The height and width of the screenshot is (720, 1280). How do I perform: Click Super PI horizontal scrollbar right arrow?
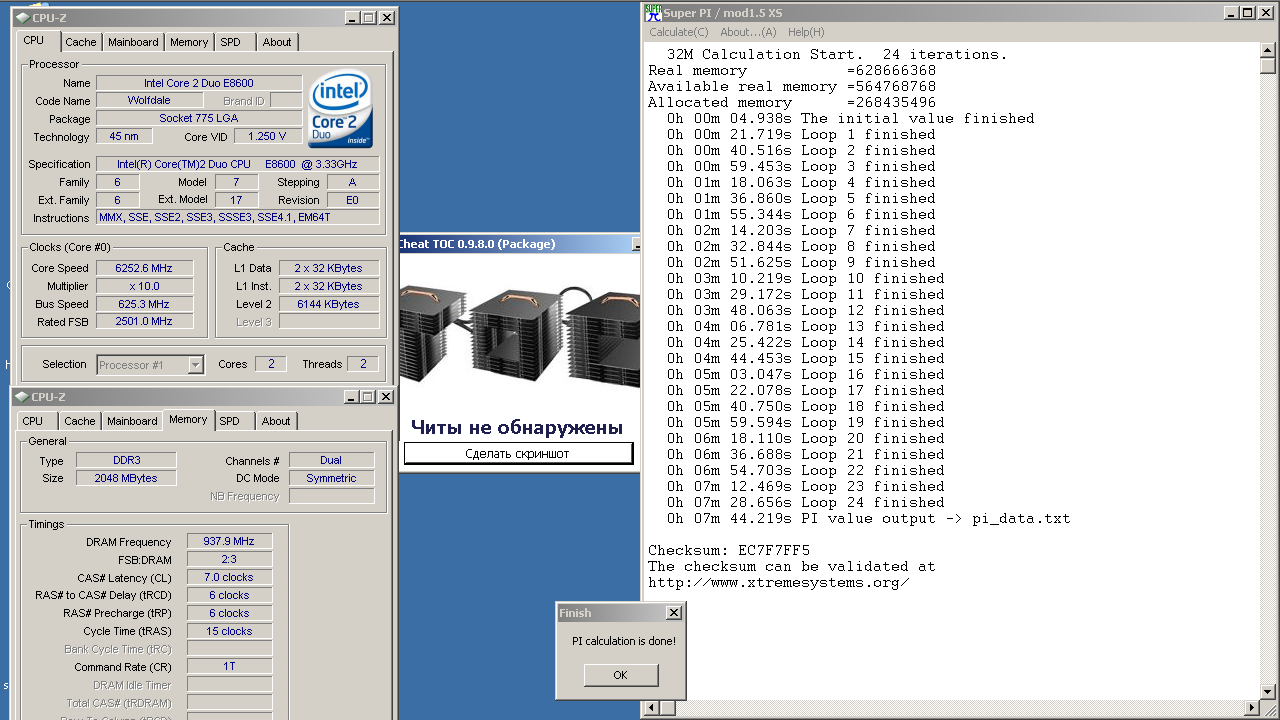[1251, 708]
